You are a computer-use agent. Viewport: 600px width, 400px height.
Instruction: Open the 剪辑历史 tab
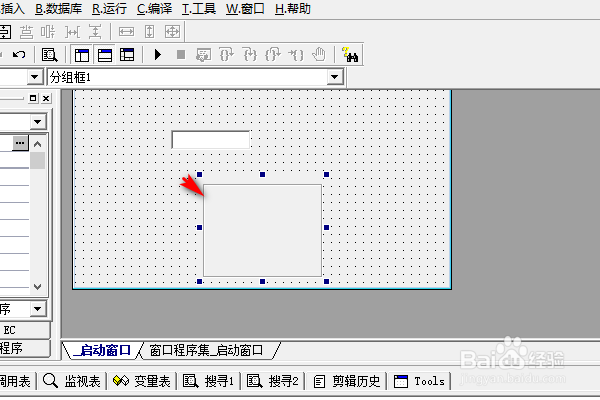(347, 381)
